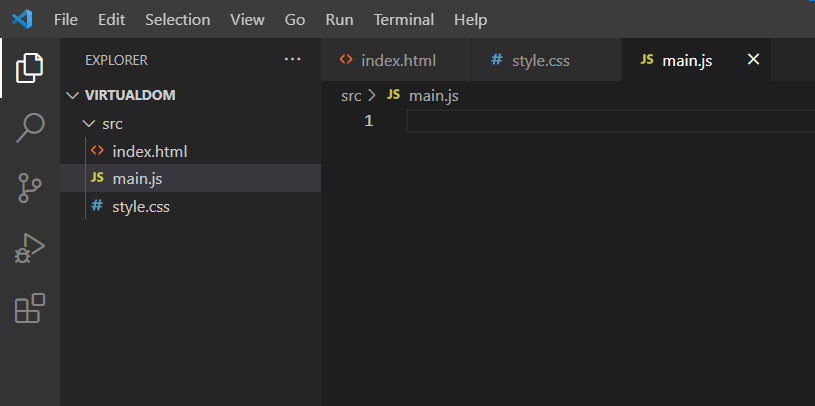Open index.html from the file tree
Image resolution: width=815 pixels, height=406 pixels.
click(190, 151)
